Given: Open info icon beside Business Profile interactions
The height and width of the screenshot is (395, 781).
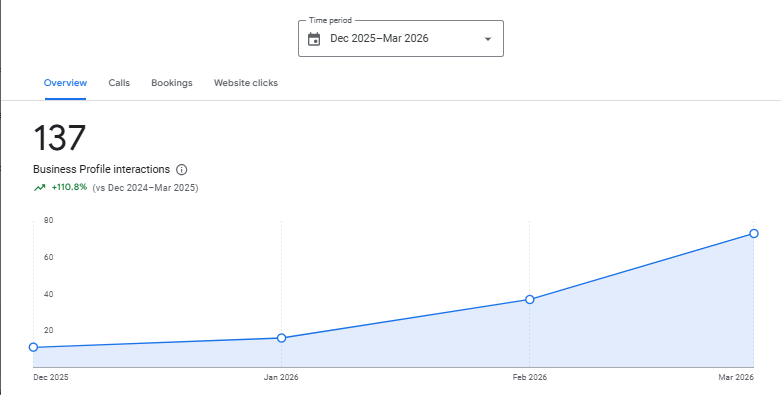Looking at the screenshot, I should (182, 170).
